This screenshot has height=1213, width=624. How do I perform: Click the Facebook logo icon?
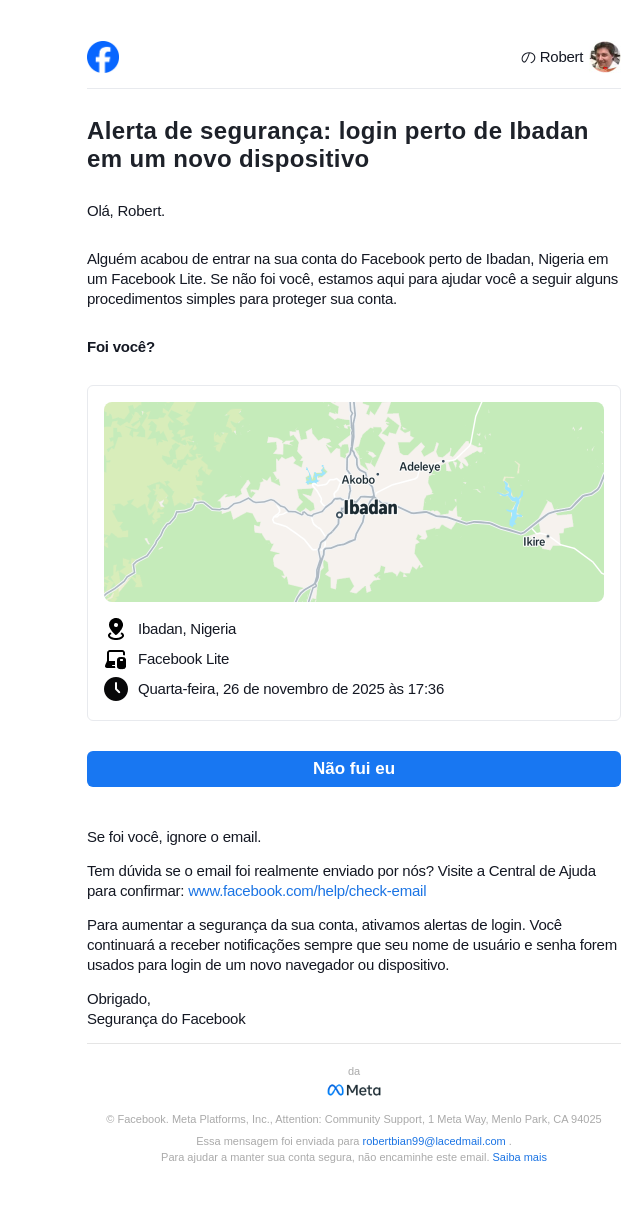(x=103, y=57)
